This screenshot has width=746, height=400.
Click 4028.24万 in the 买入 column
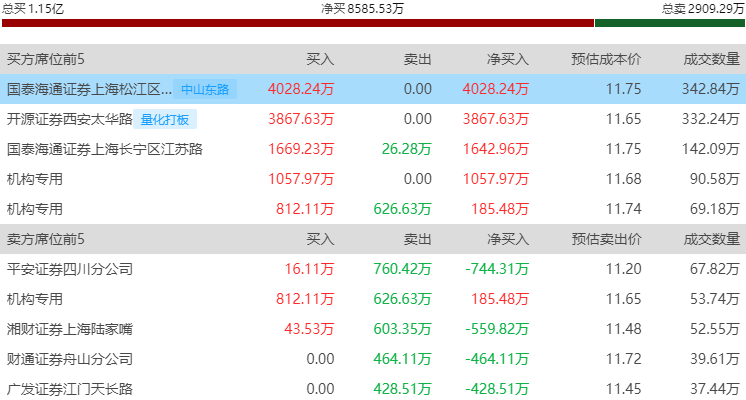(301, 89)
